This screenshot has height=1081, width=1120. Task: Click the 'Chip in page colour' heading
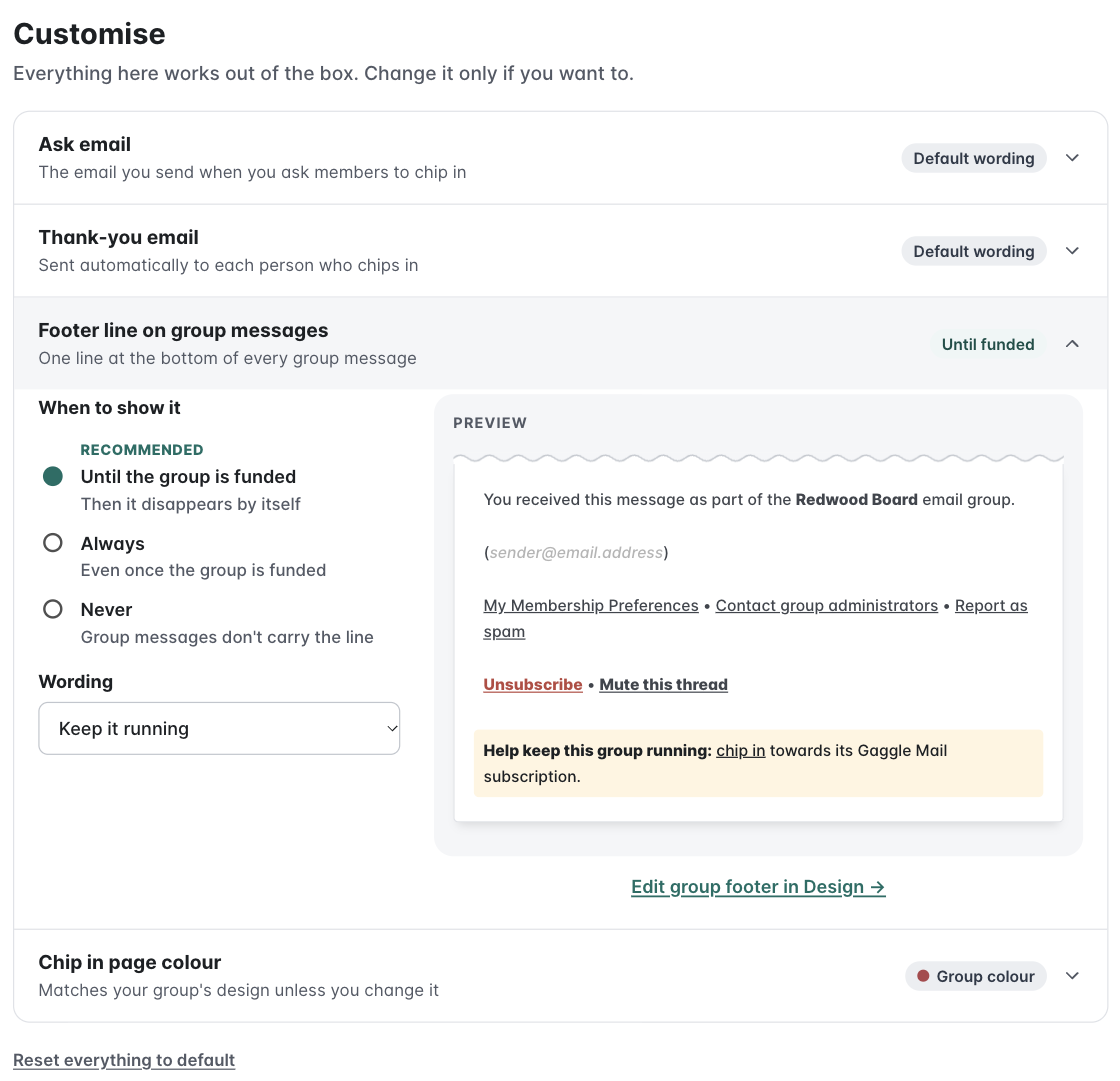[130, 962]
